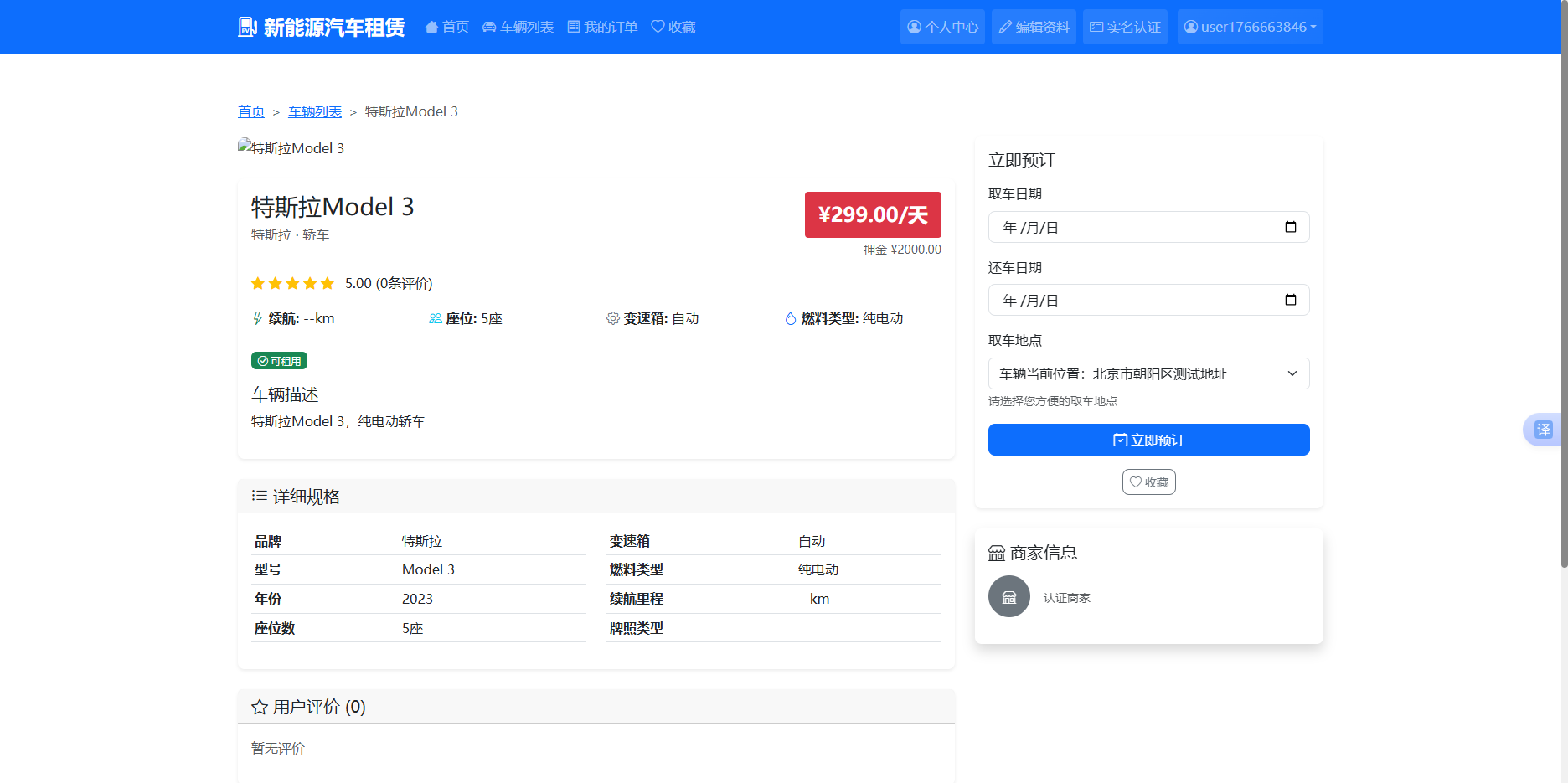Viewport: 1568px width, 783px height.
Task: Click the 认证商家 merchant label
Action: tap(1067, 598)
